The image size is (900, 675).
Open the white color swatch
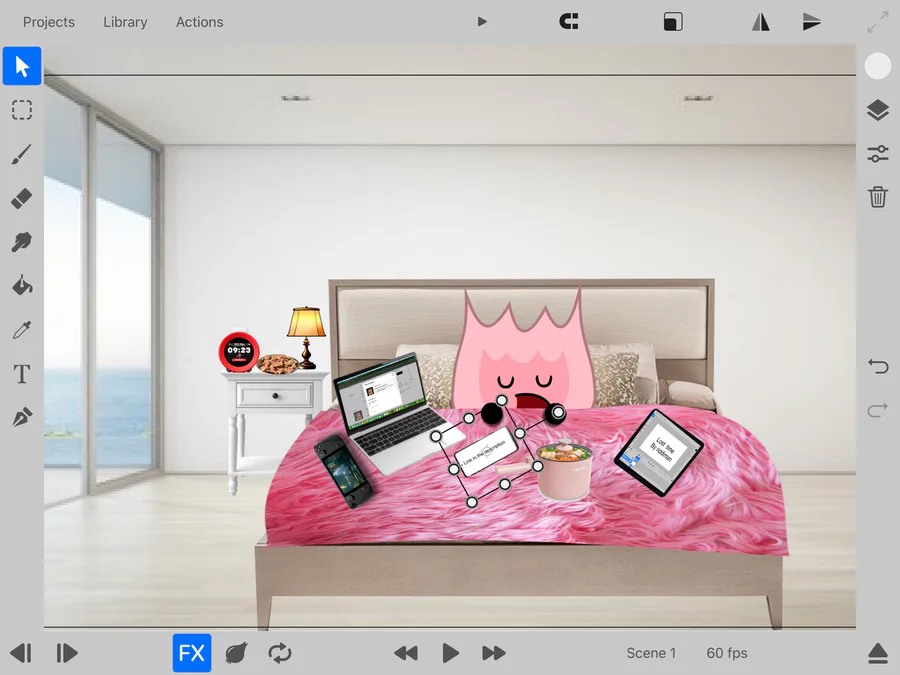(878, 66)
